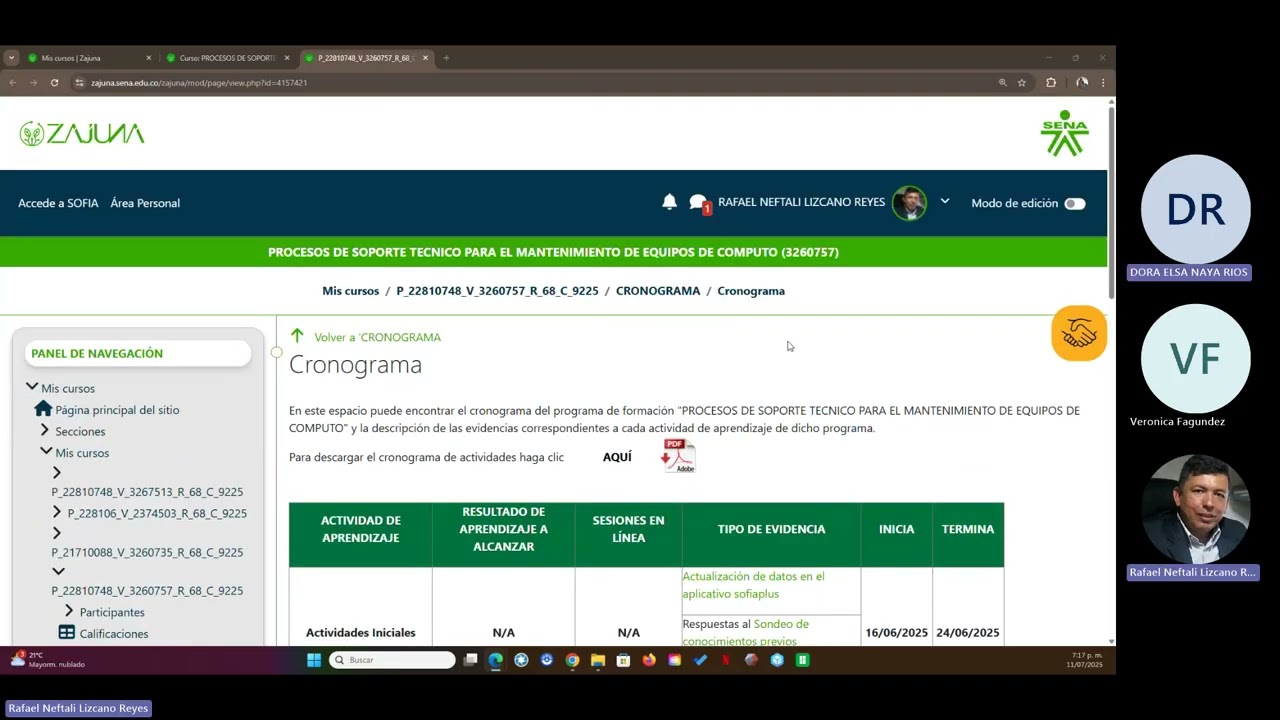Click the orange handshake floating button
Image resolution: width=1280 pixels, height=720 pixels.
point(1079,333)
